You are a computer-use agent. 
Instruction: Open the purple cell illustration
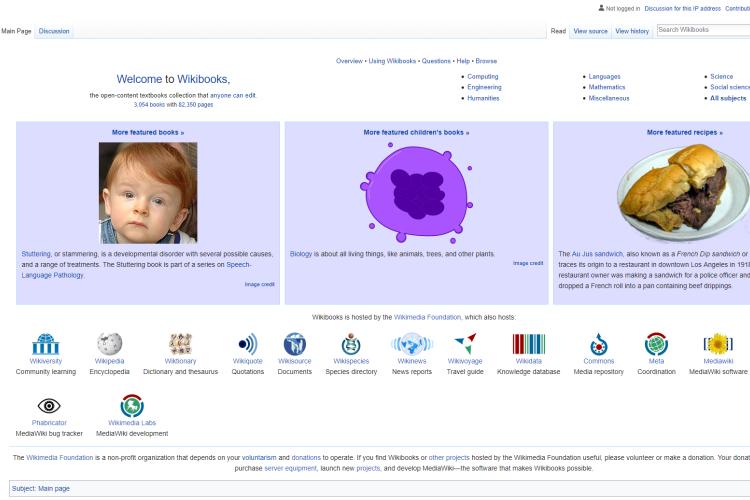tap(417, 193)
